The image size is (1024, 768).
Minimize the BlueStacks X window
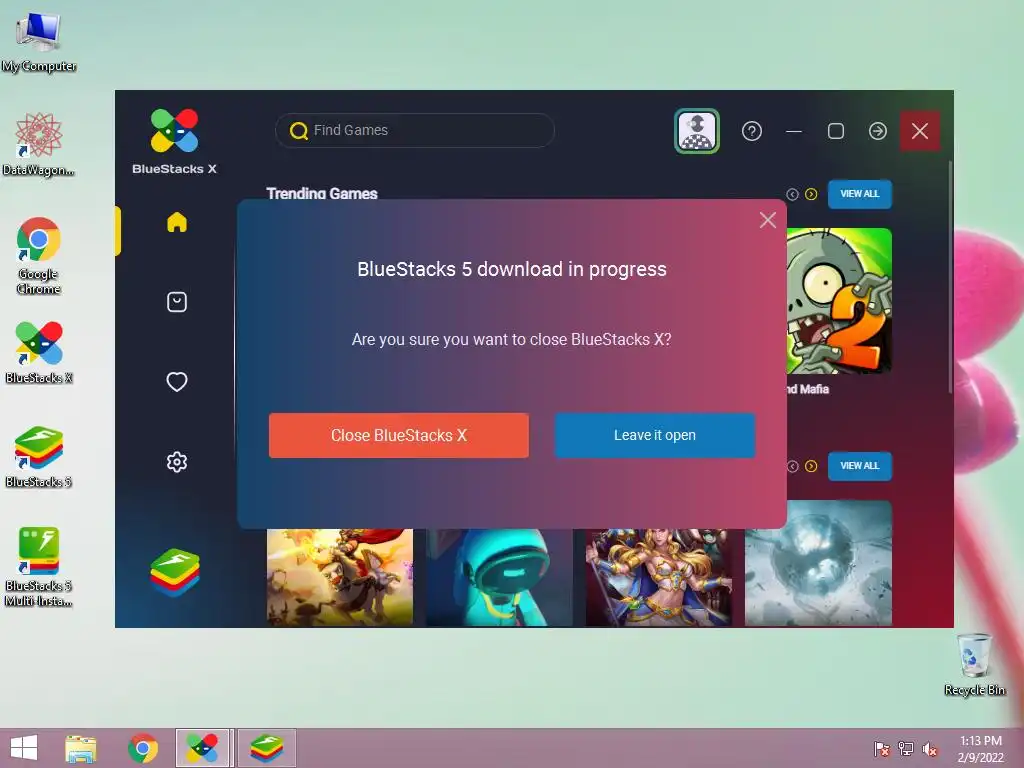(793, 131)
